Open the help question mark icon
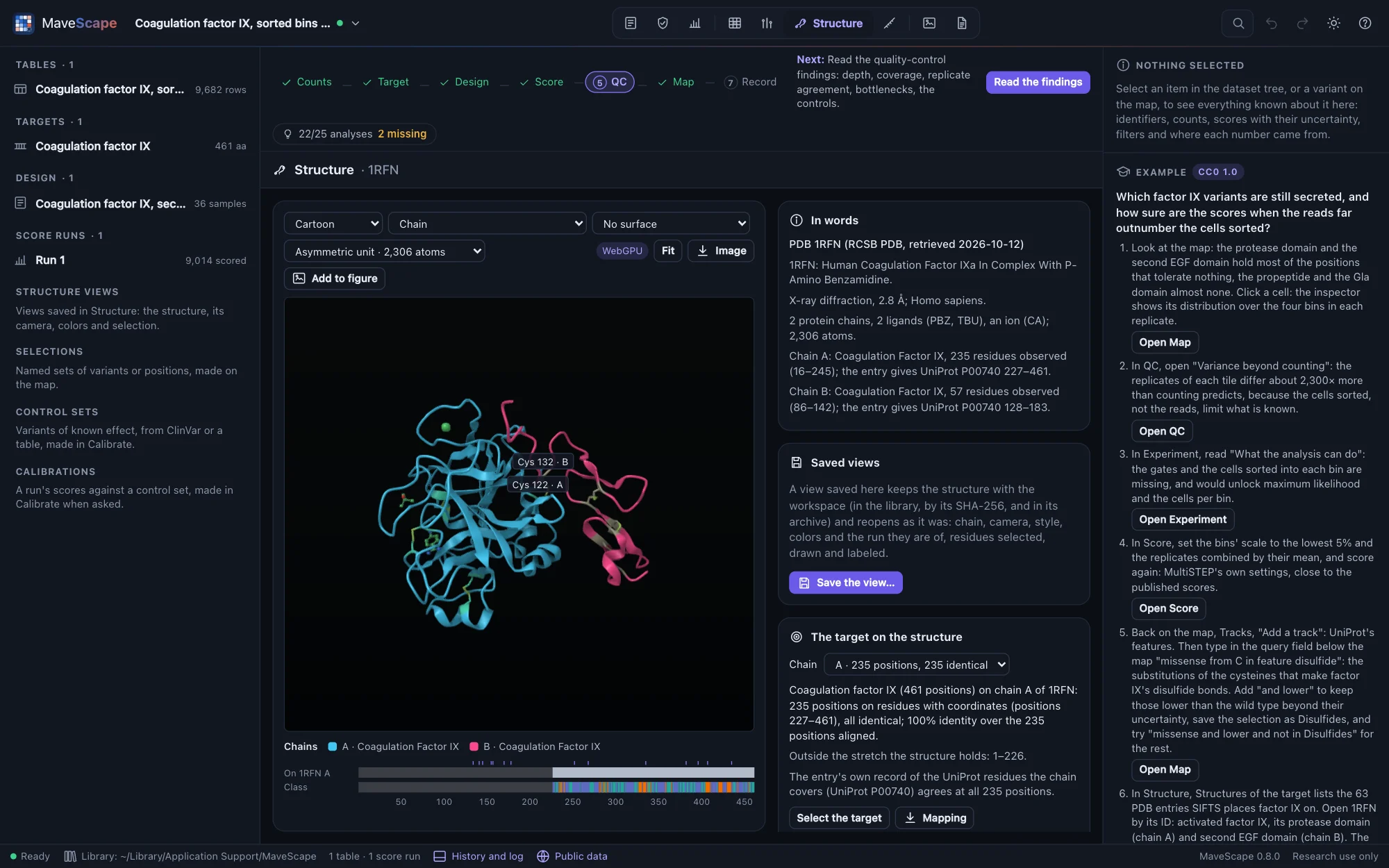 pos(1365,23)
